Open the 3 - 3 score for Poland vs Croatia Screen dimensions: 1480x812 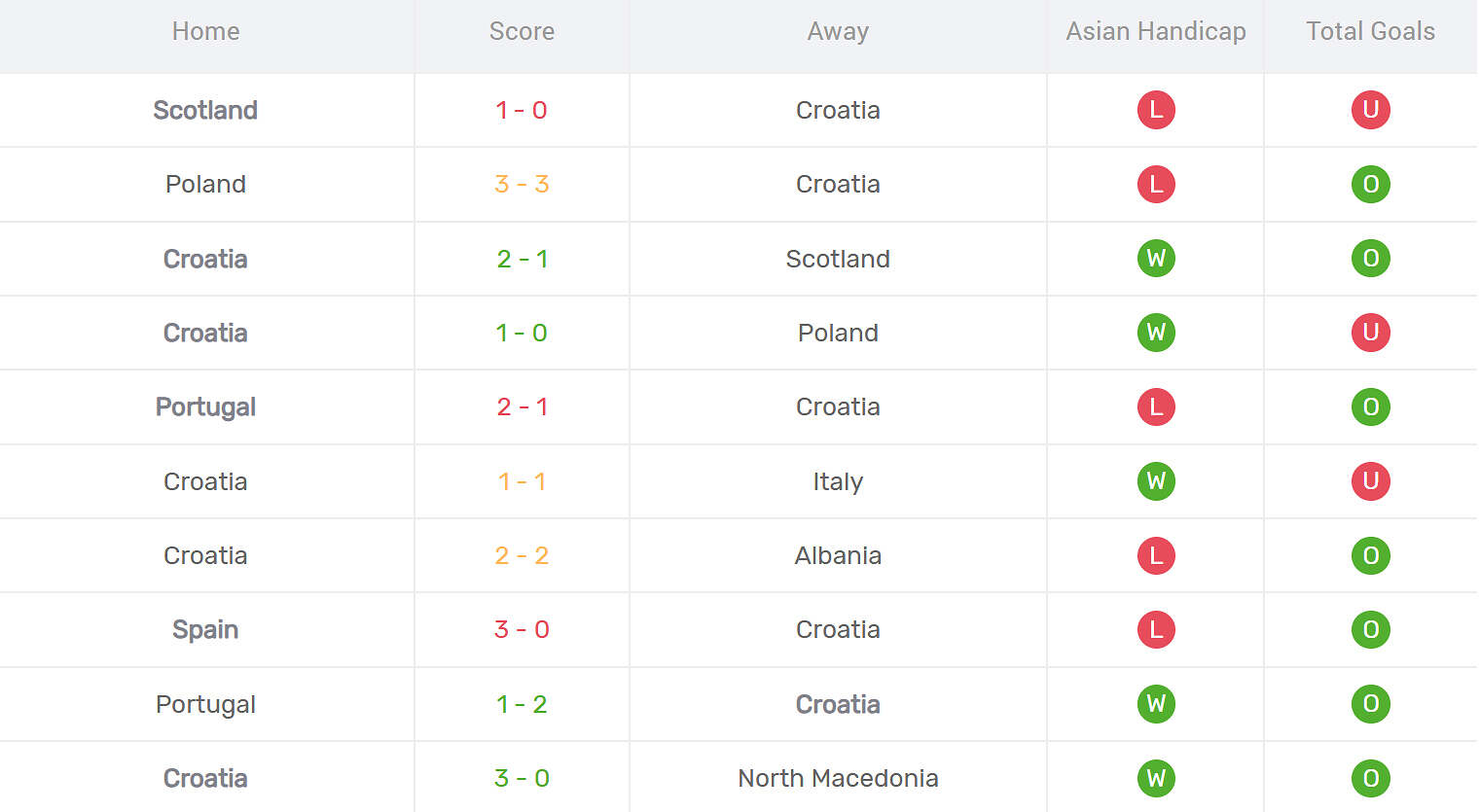pyautogui.click(x=522, y=184)
